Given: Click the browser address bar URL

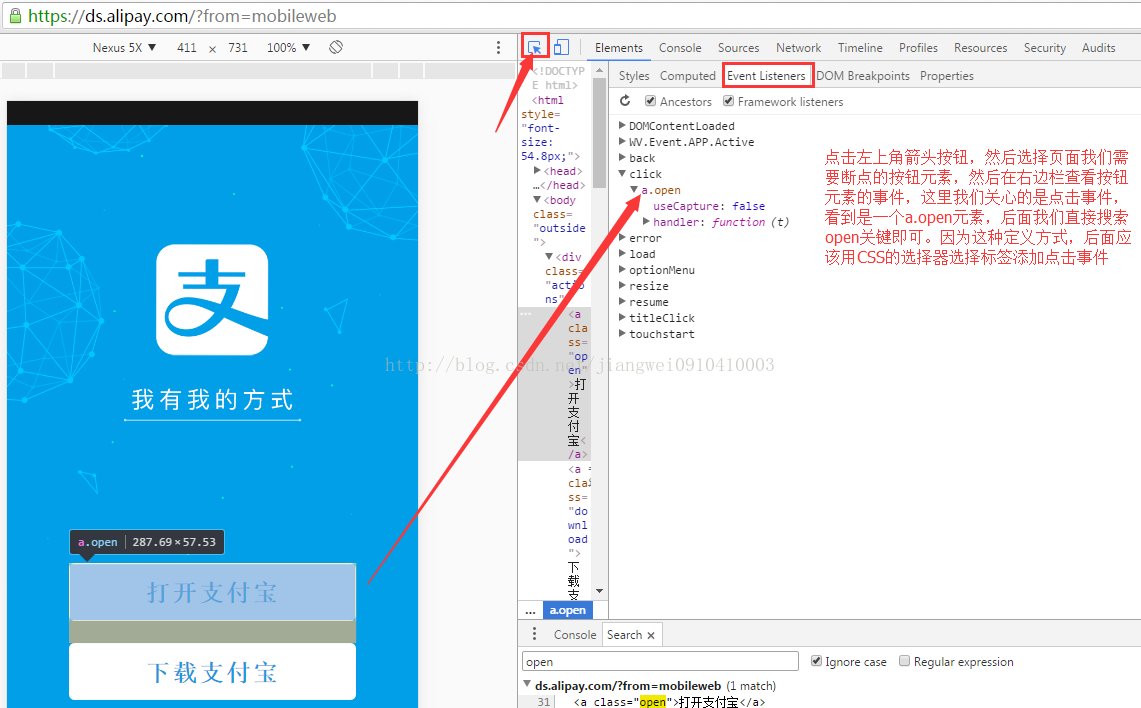Looking at the screenshot, I should [182, 15].
